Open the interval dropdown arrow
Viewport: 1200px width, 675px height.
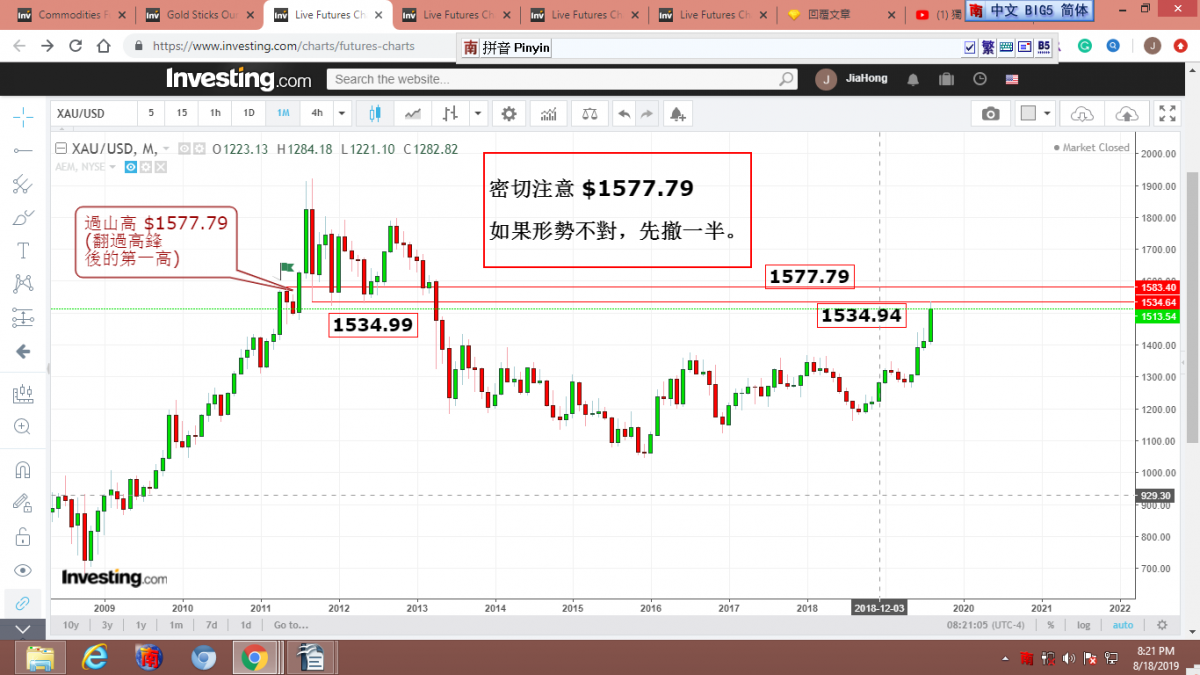[342, 114]
